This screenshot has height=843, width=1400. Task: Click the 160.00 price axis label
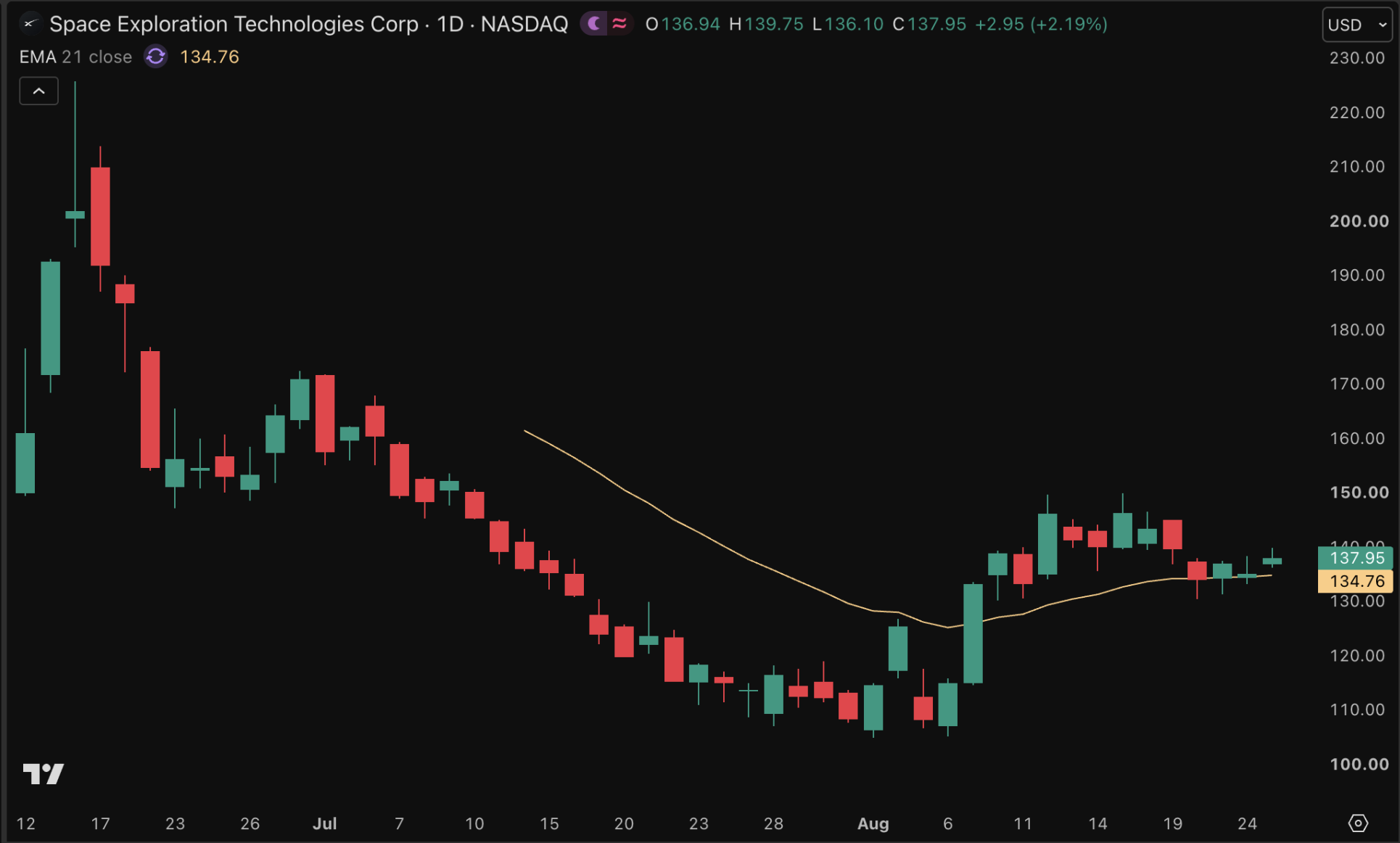pyautogui.click(x=1357, y=438)
